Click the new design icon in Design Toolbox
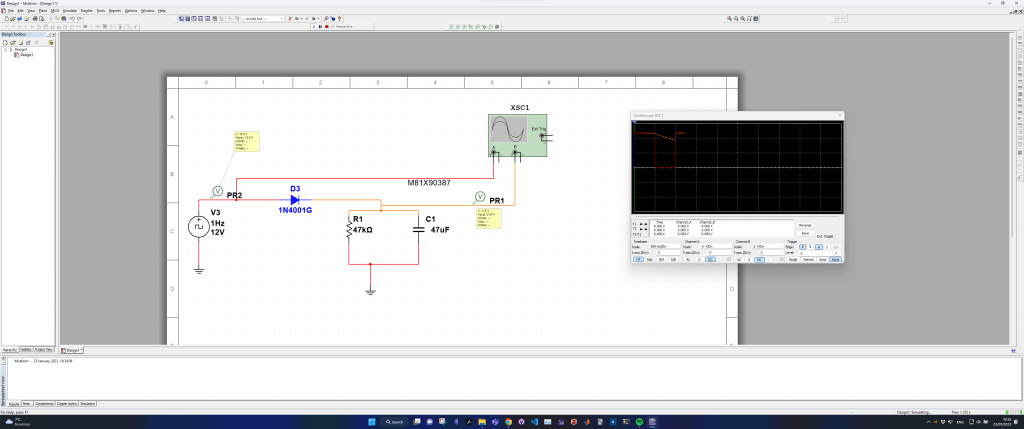The height and width of the screenshot is (429, 1024). 5,42
